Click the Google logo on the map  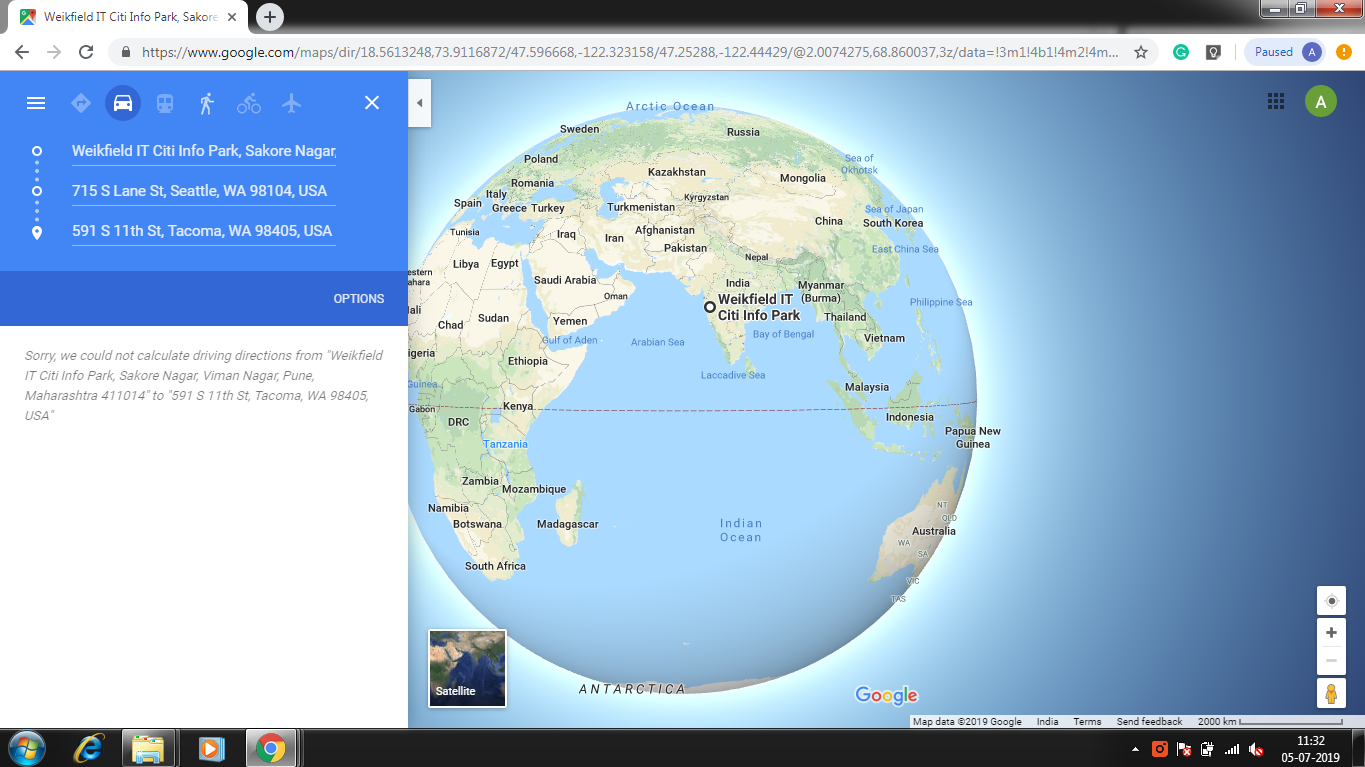tap(886, 695)
